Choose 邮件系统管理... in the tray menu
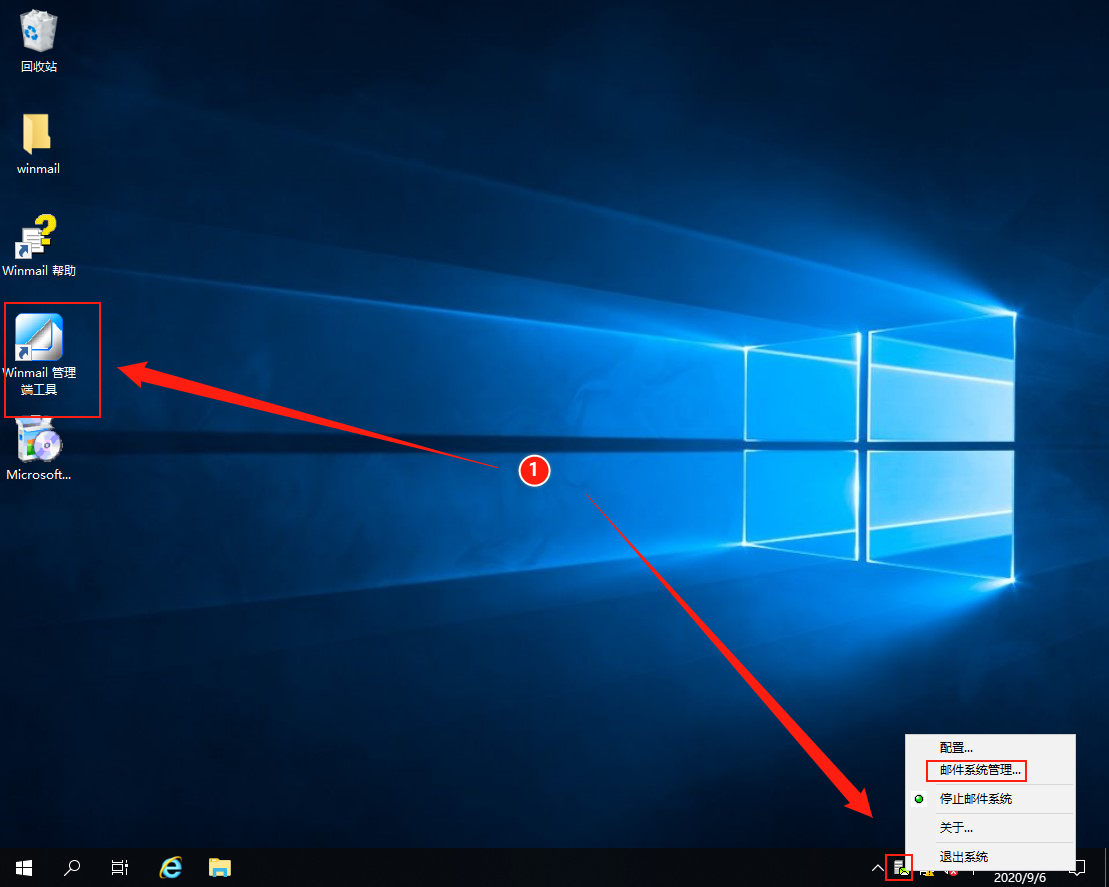The height and width of the screenshot is (887, 1109). pos(989,770)
